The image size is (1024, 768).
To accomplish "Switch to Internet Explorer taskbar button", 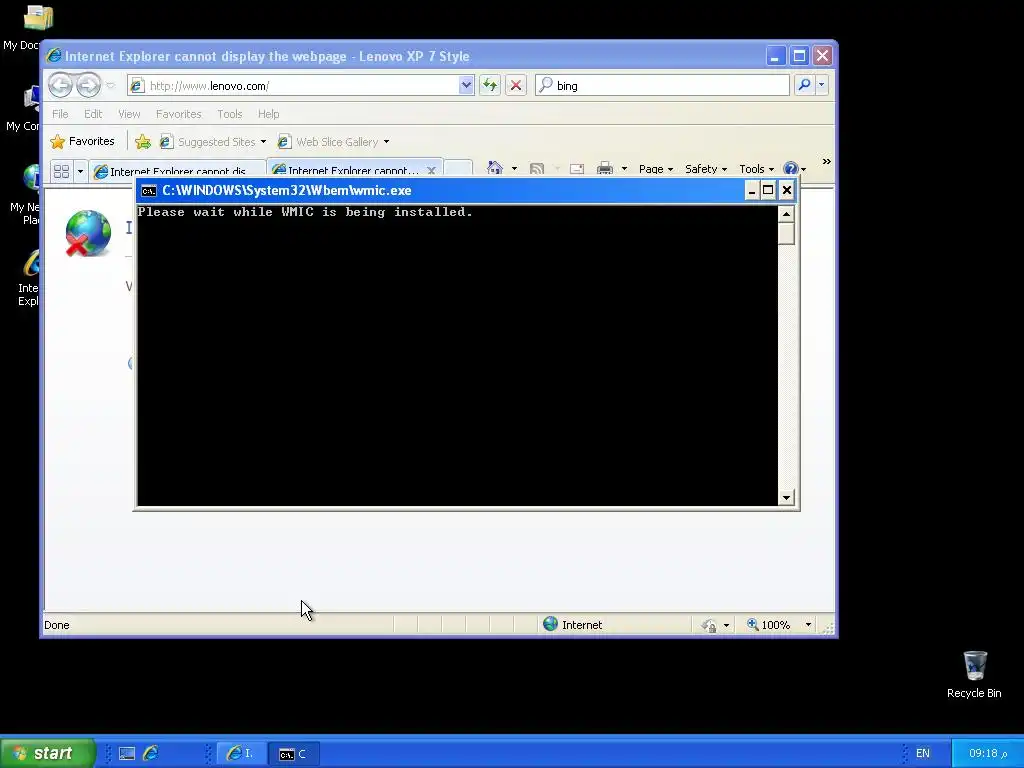I will click(x=240, y=754).
